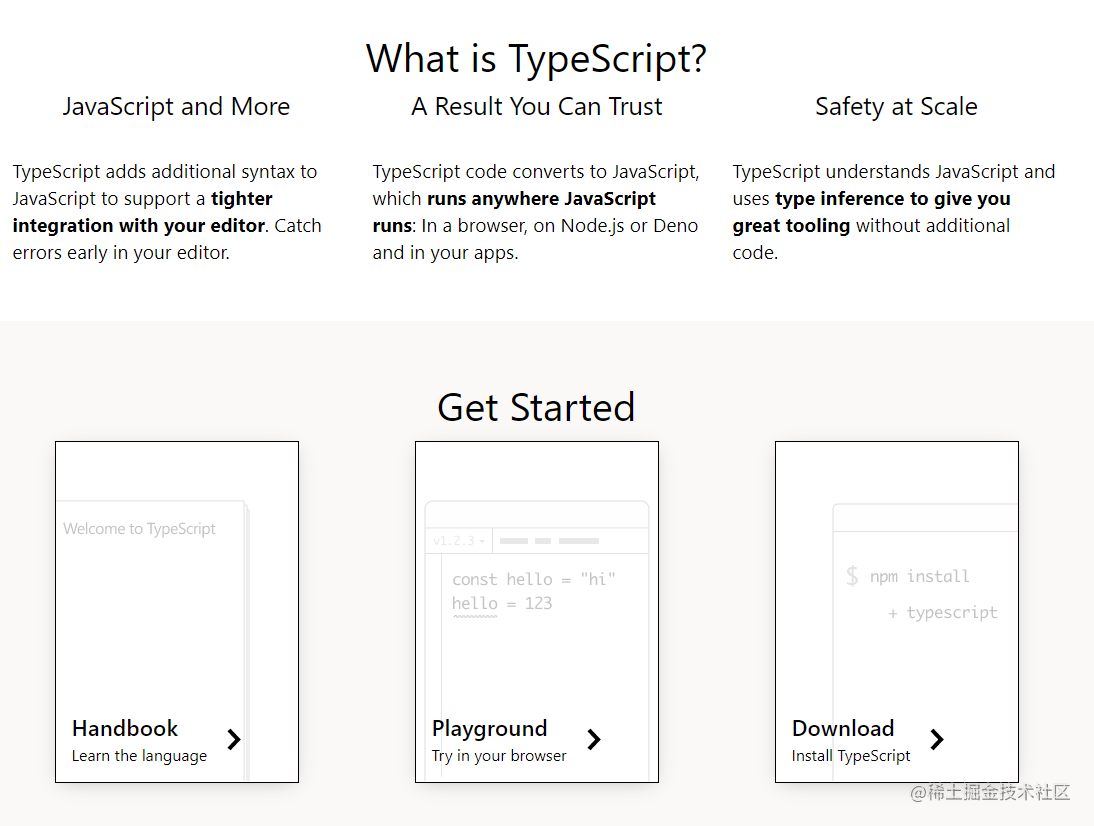Viewport: 1094px width, 826px height.
Task: Click bold text 'tighter integration with your editor'
Action: click(142, 212)
